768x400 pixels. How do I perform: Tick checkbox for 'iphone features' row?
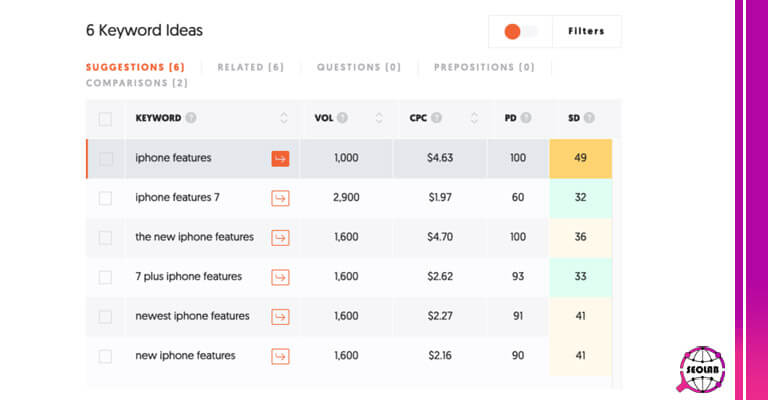[105, 159]
